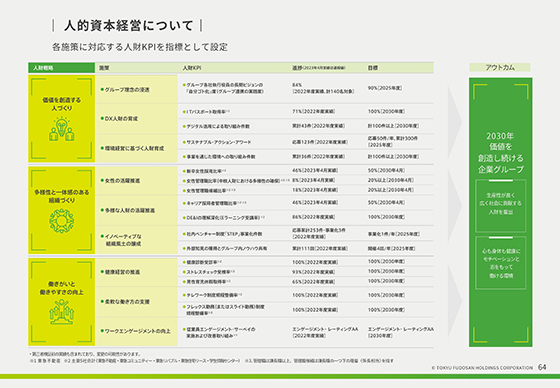Select the 累計36件 progress value

319,156
